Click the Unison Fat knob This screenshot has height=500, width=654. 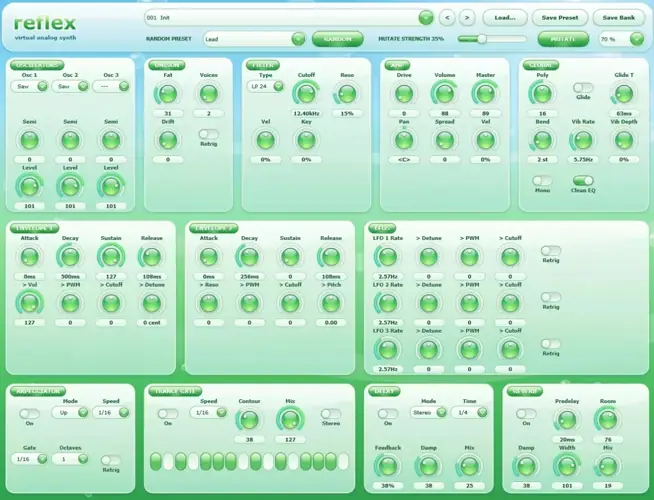tap(168, 93)
